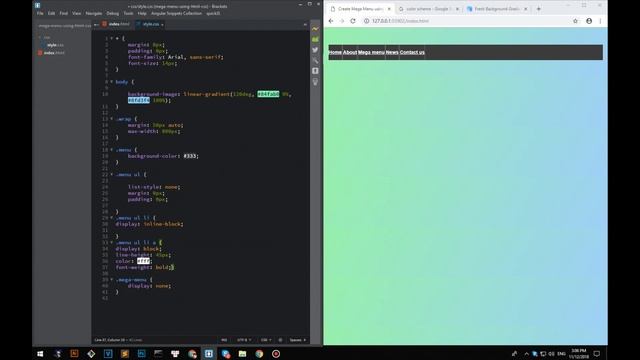Viewport: 640px width, 360px height.
Task: Show hidden system tray icons
Action: (527, 354)
